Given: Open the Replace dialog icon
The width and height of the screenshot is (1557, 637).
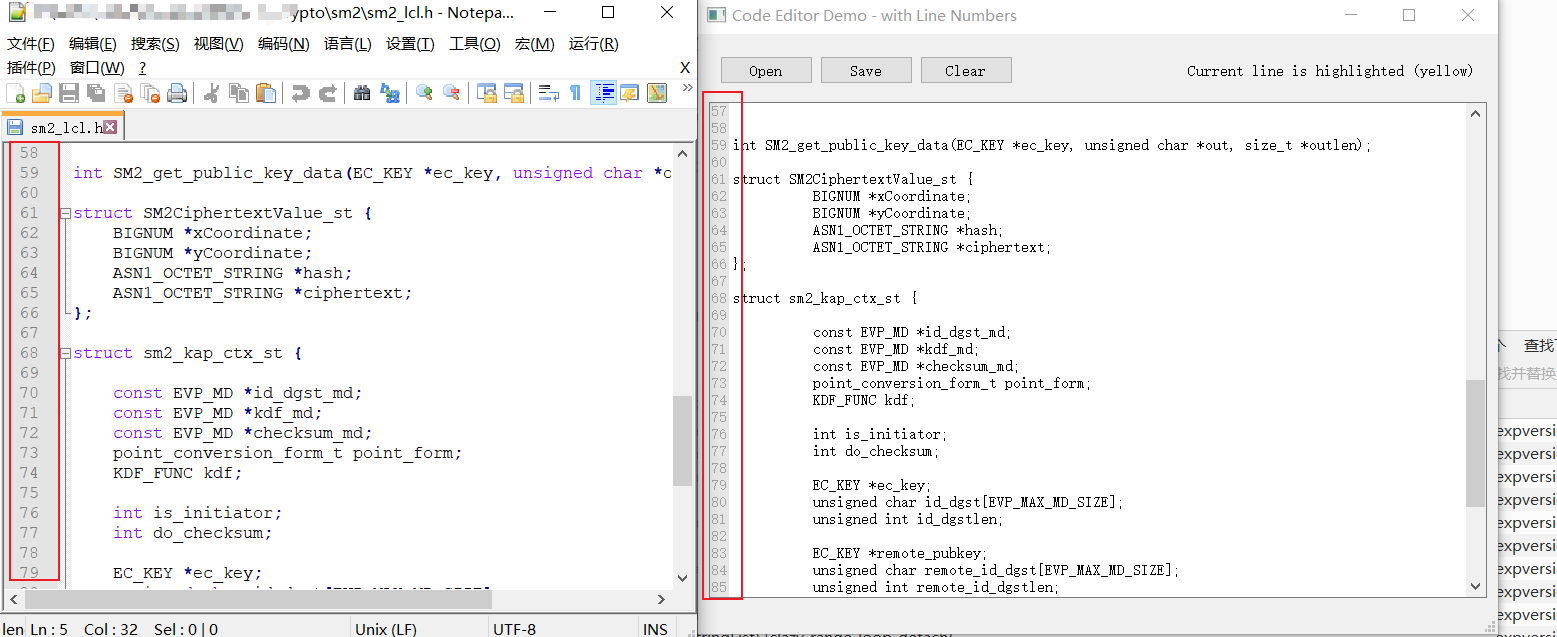Looking at the screenshot, I should click(390, 93).
